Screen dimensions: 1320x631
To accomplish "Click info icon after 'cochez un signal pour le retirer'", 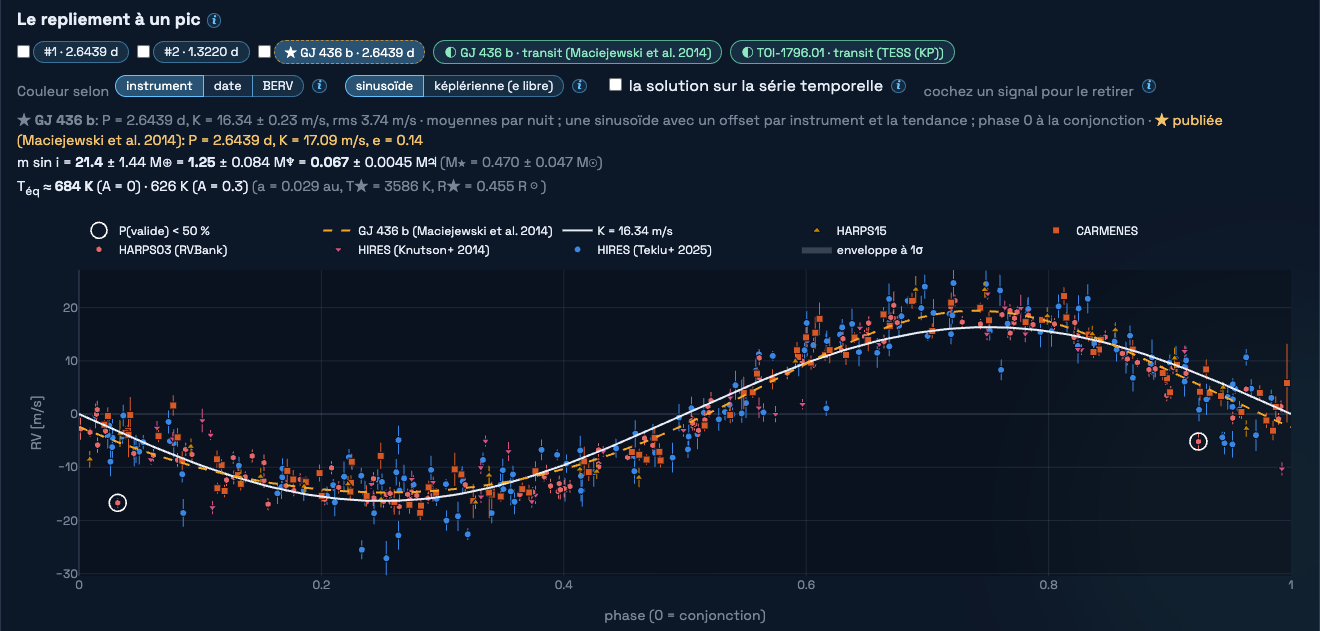I will coord(1149,86).
